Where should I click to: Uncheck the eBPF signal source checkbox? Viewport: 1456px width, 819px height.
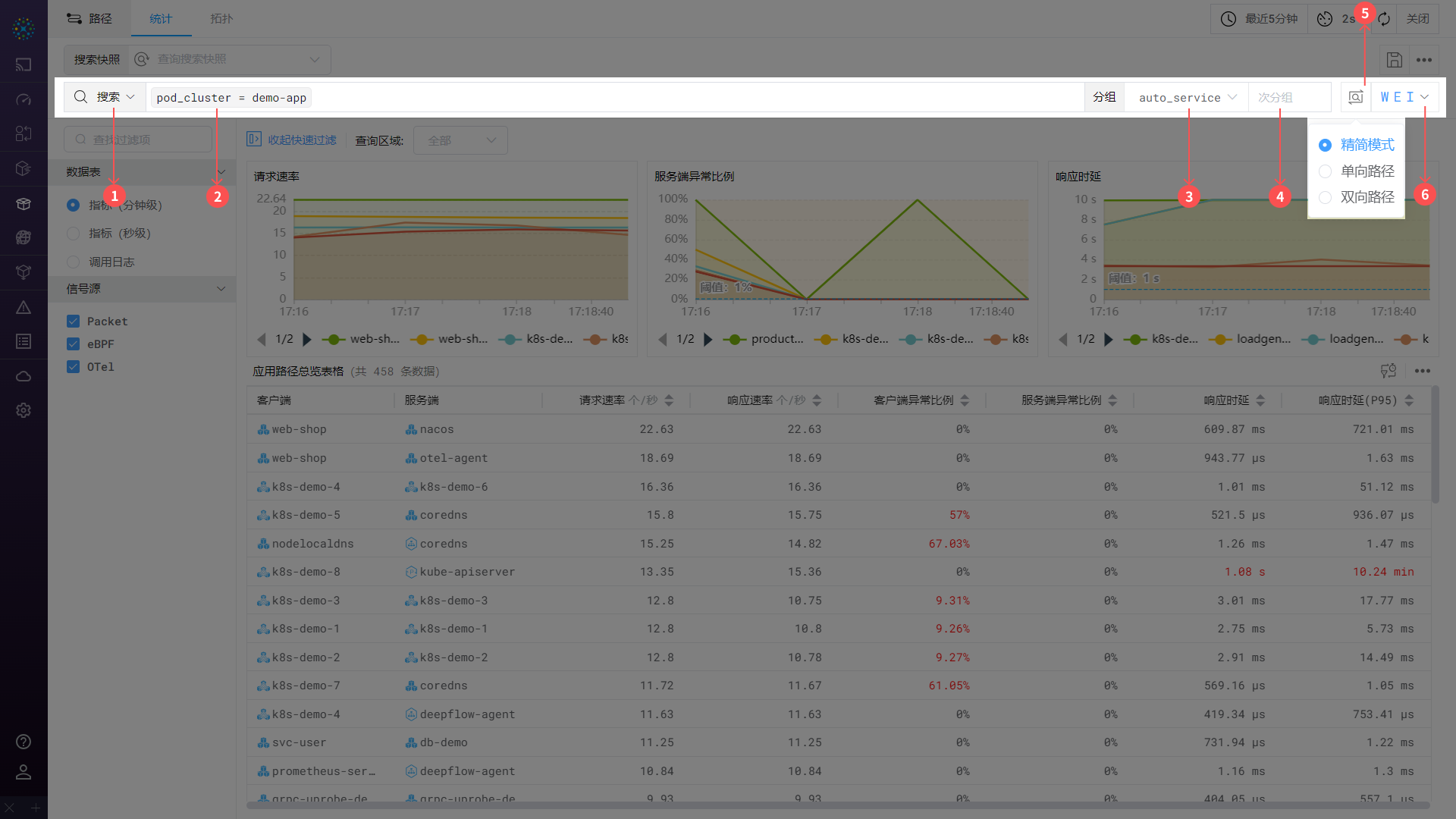click(74, 344)
